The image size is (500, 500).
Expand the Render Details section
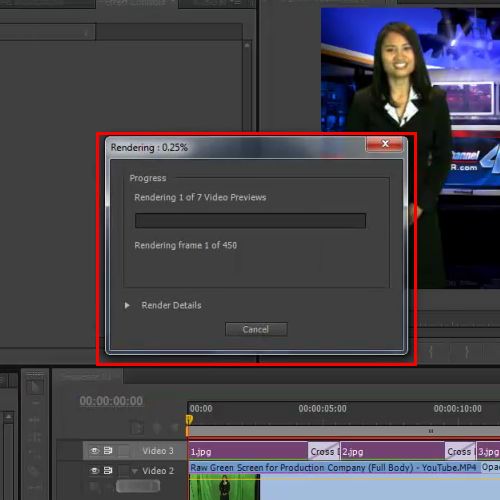pyautogui.click(x=127, y=305)
